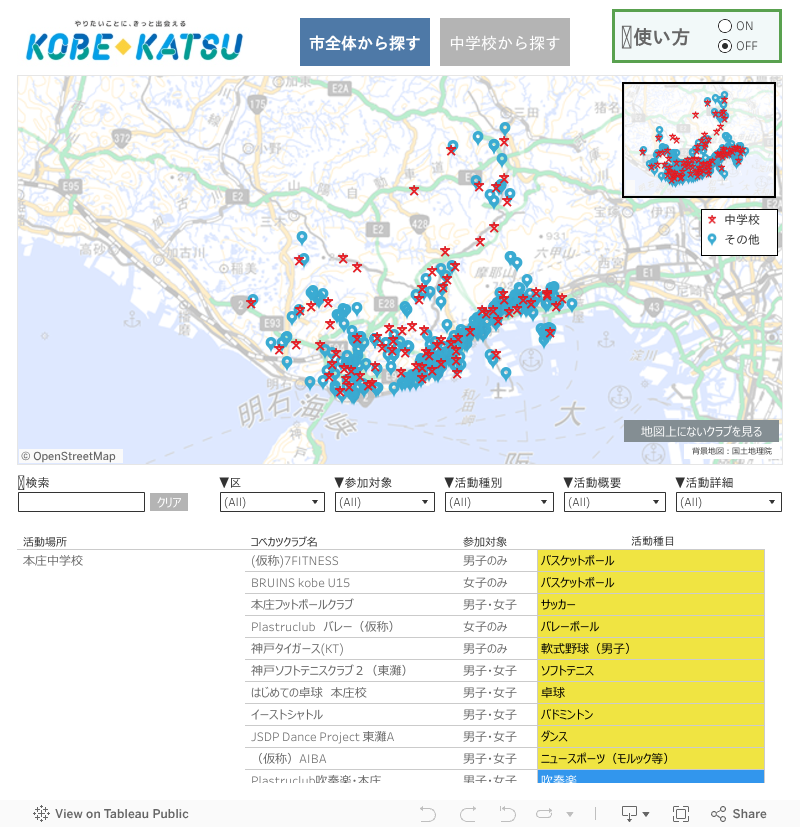Click the Share icon
Screen dimensions: 800x827
(738, 814)
